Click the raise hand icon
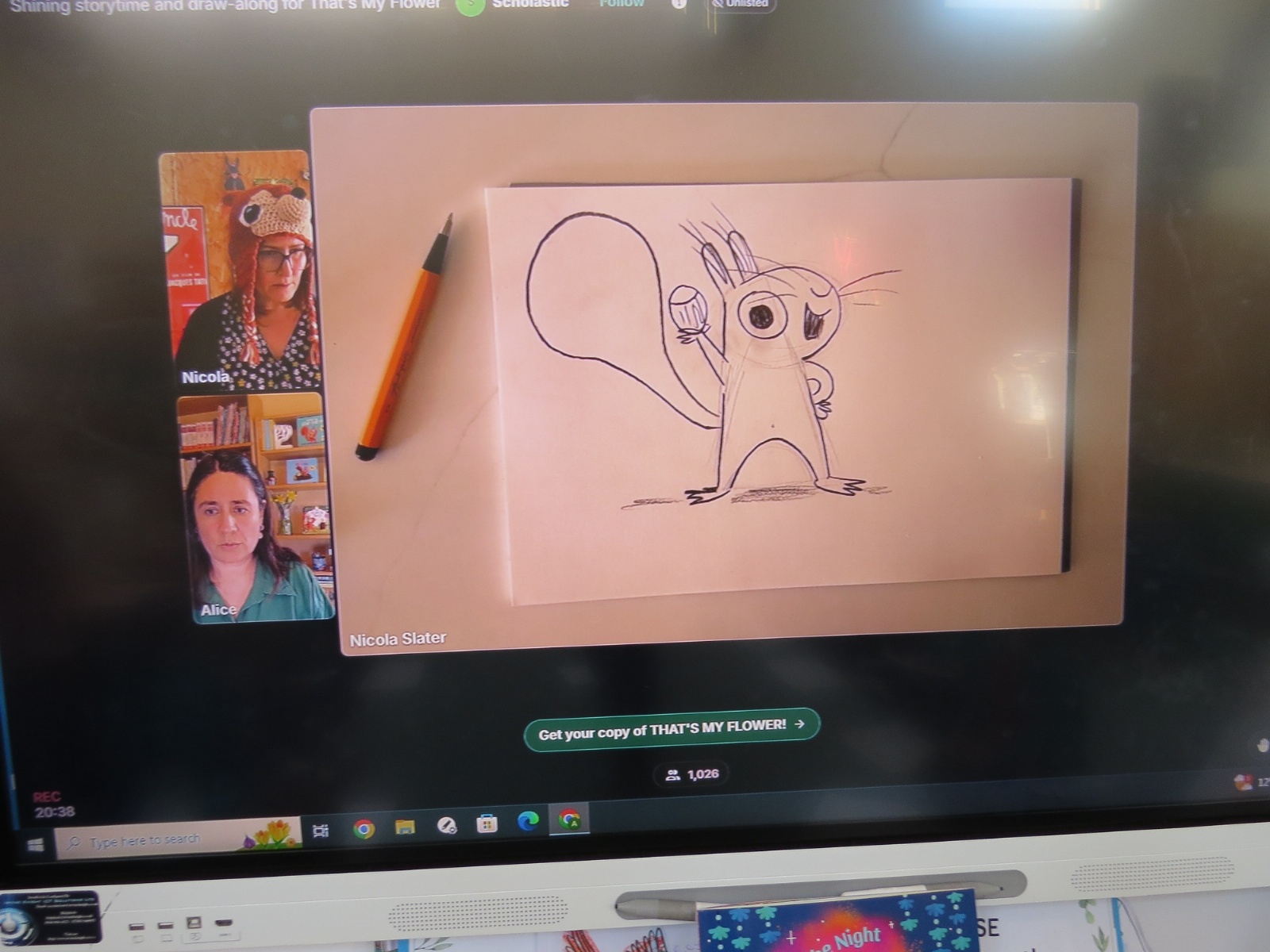 [1261, 745]
